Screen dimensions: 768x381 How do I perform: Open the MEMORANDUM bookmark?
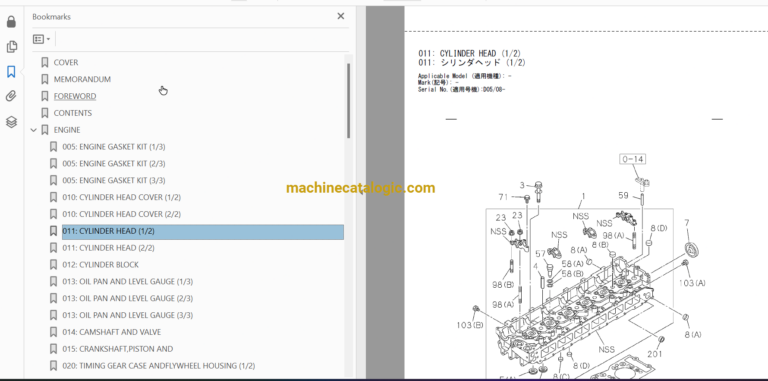point(82,79)
